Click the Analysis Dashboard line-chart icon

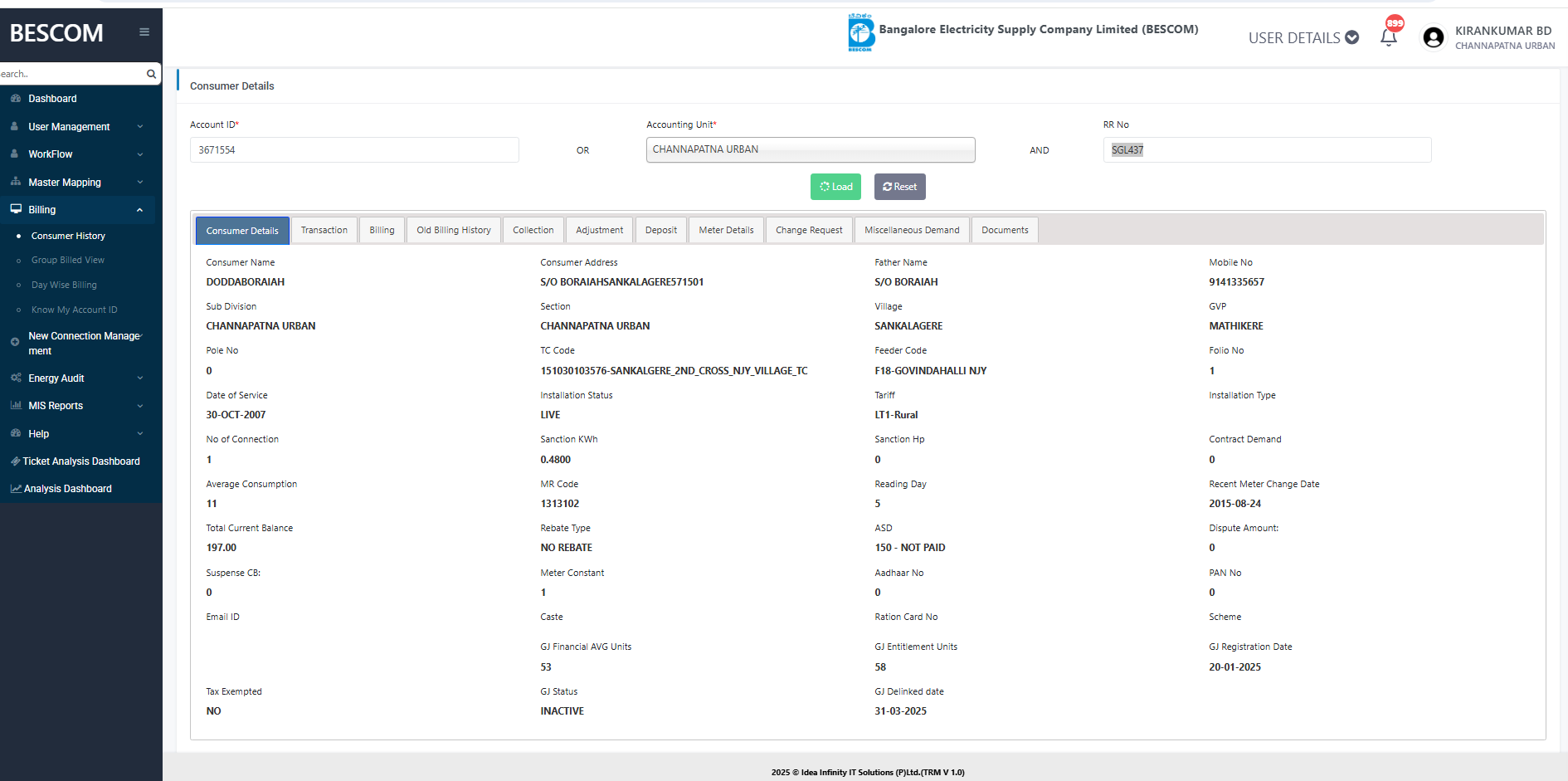(x=15, y=489)
